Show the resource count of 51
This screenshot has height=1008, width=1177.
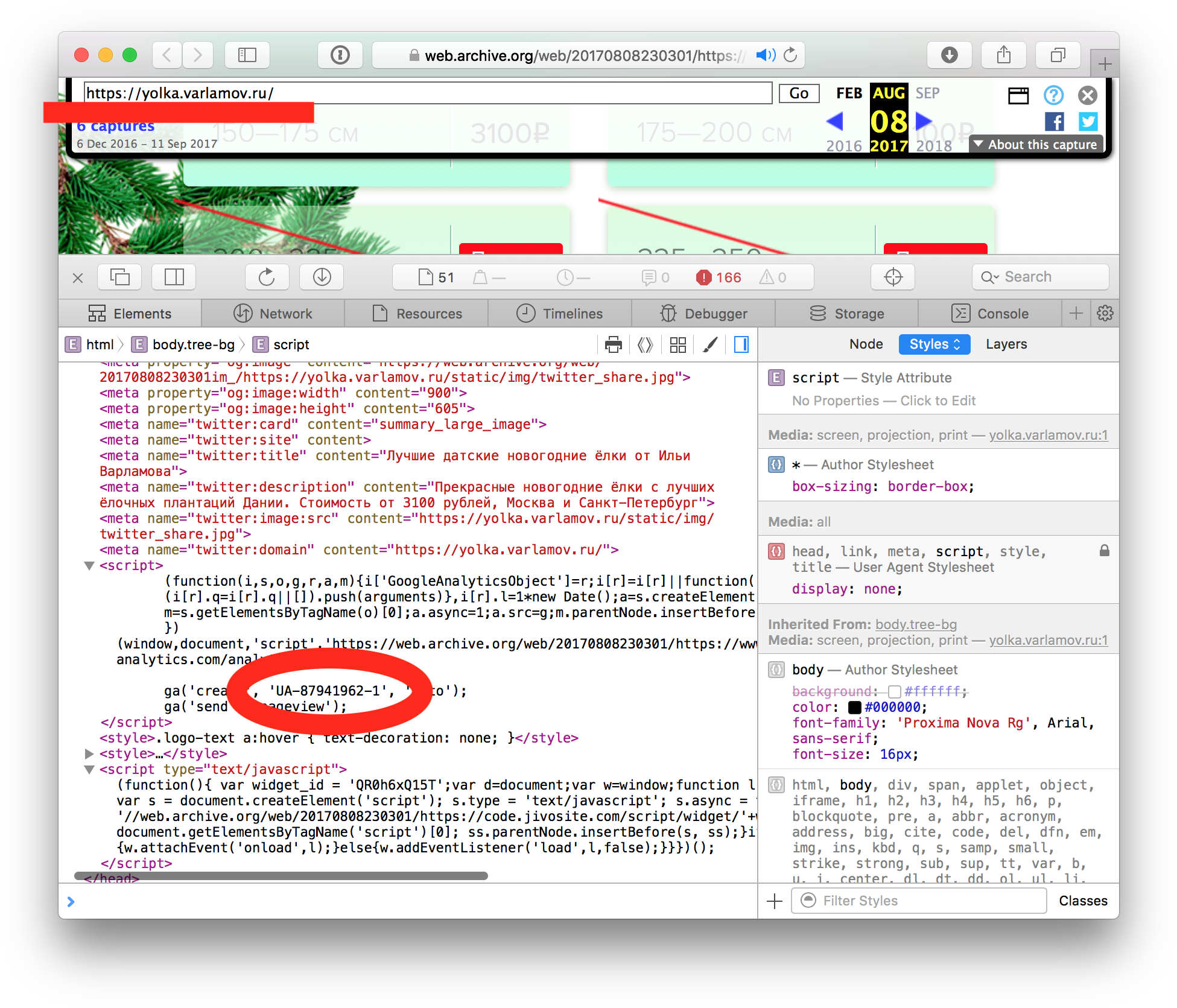coord(436,277)
